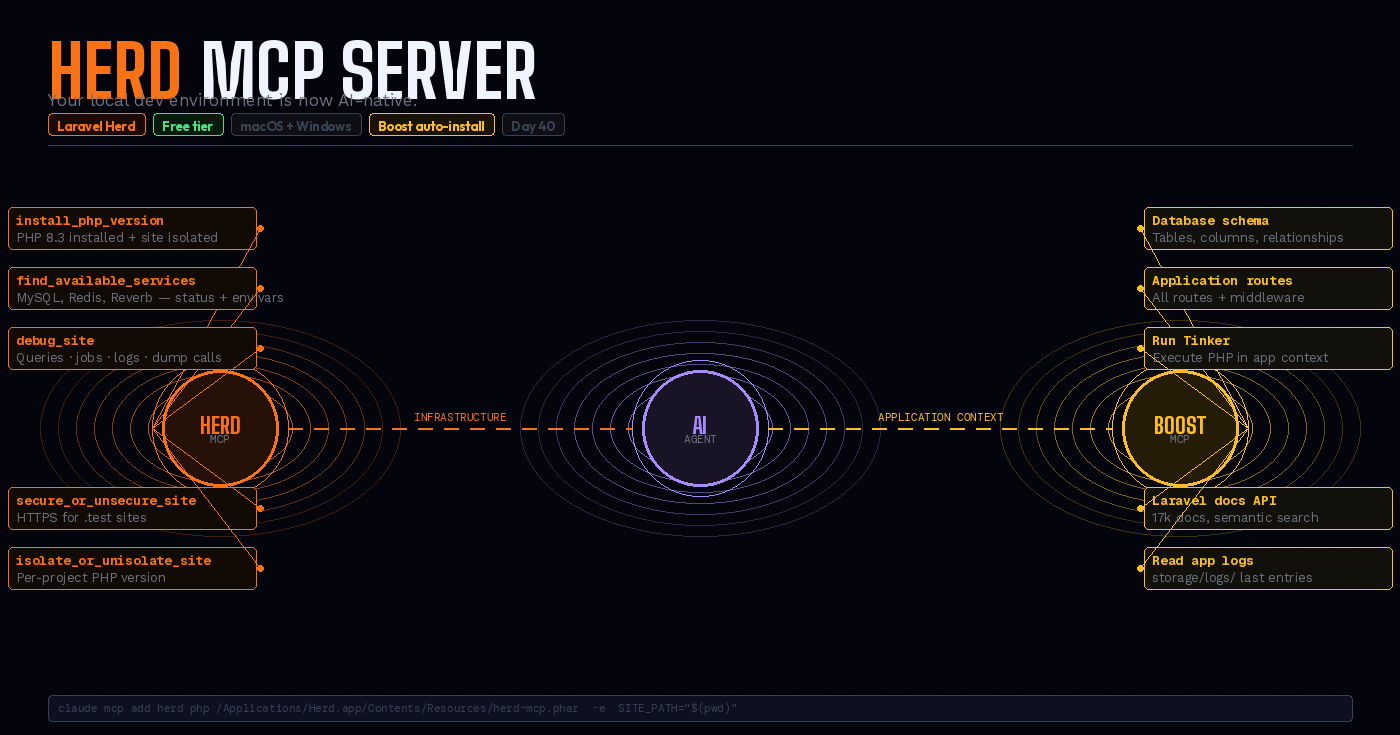Open the install_php_version tool card
Image resolution: width=1400 pixels, height=735 pixels.
tap(132, 228)
